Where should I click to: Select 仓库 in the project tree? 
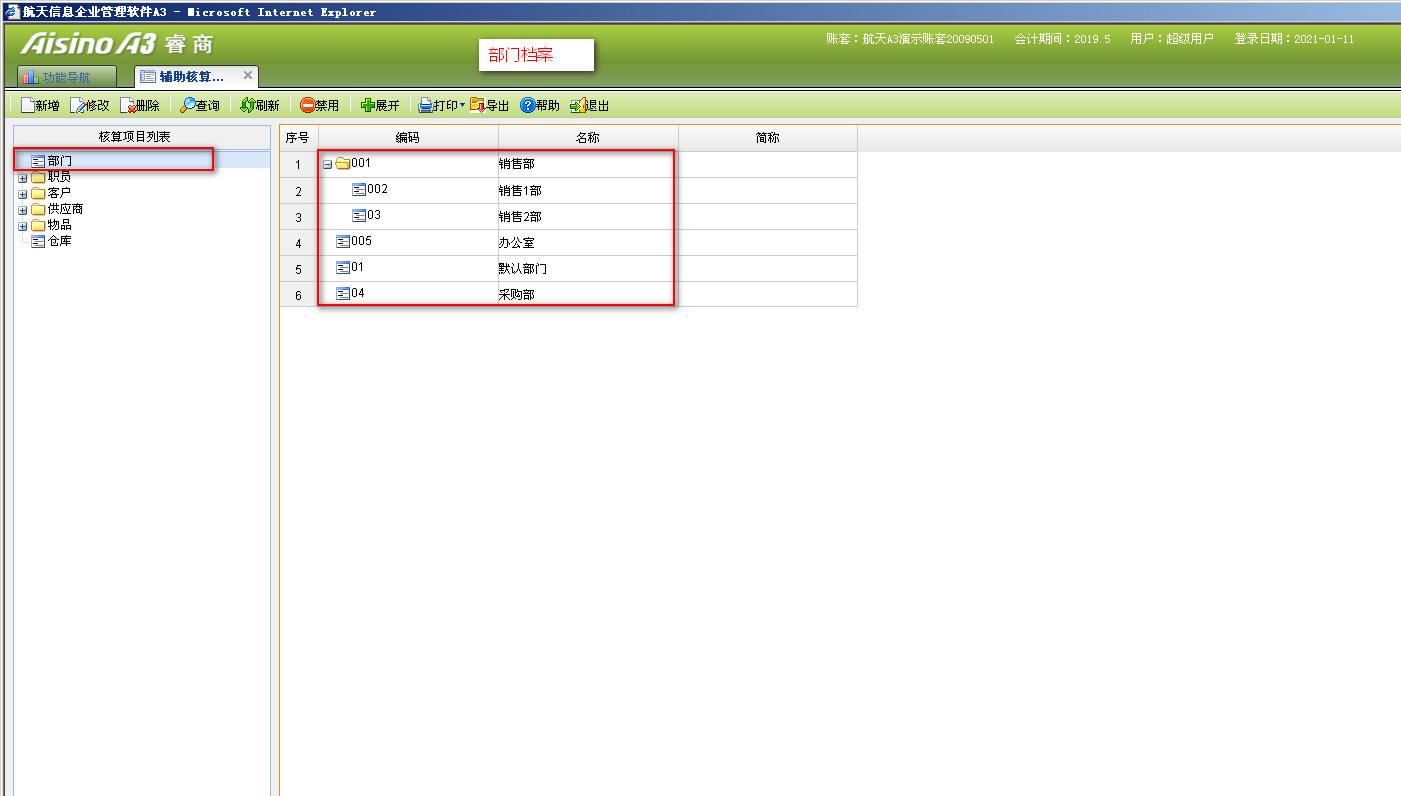(x=59, y=241)
